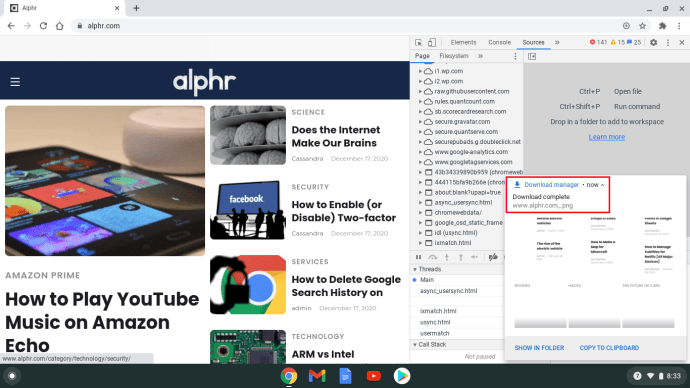This screenshot has width=690, height=388.
Task: Launch YouTube from the shelf
Action: (x=374, y=376)
